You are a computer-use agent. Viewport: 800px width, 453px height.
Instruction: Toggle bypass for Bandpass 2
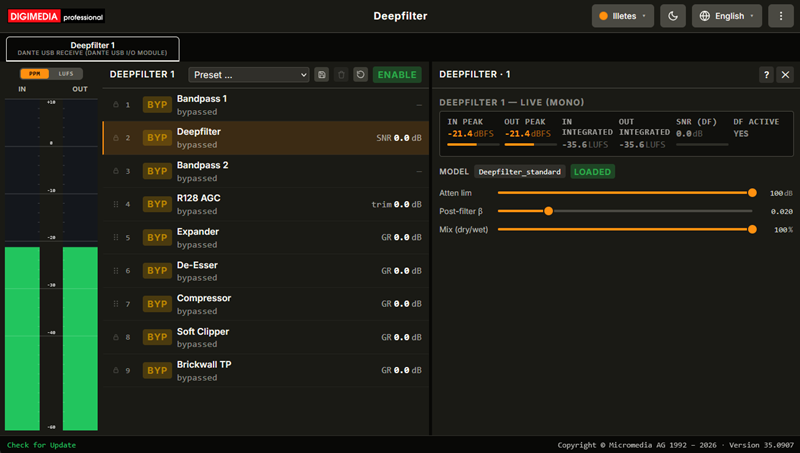tap(157, 171)
